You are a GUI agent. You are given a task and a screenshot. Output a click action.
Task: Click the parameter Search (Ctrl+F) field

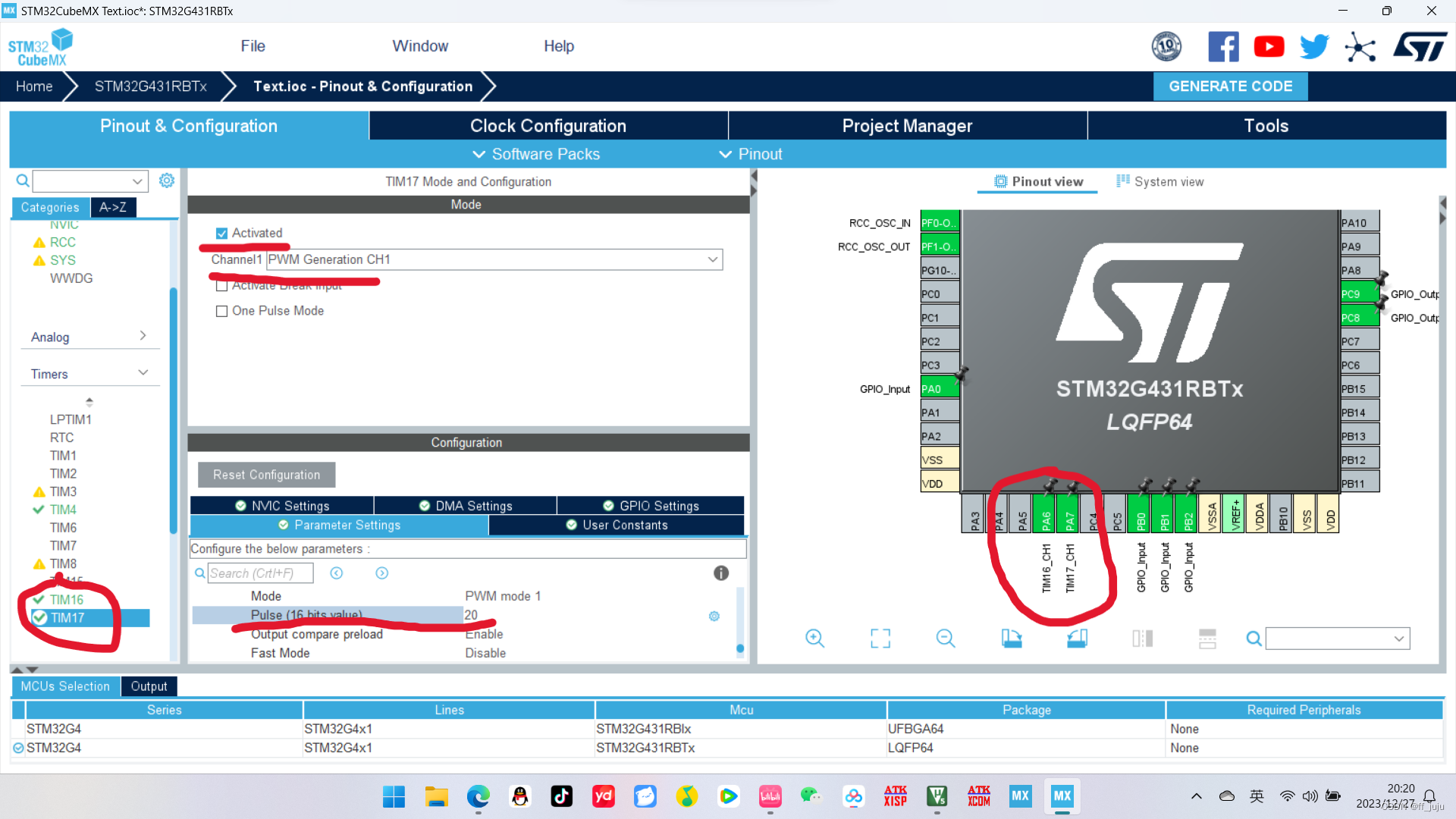click(x=260, y=573)
